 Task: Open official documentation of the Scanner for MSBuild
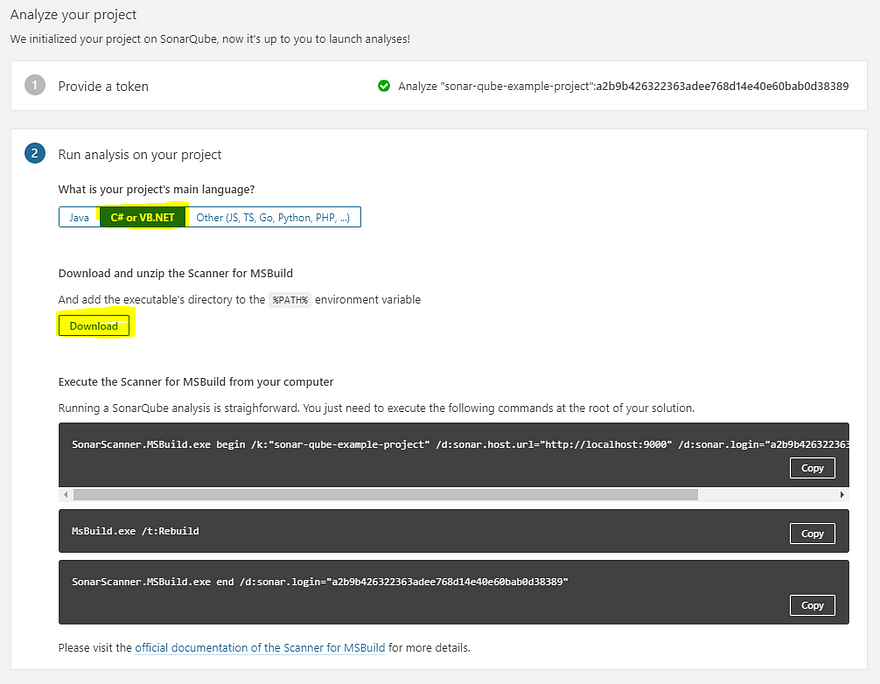click(x=260, y=648)
